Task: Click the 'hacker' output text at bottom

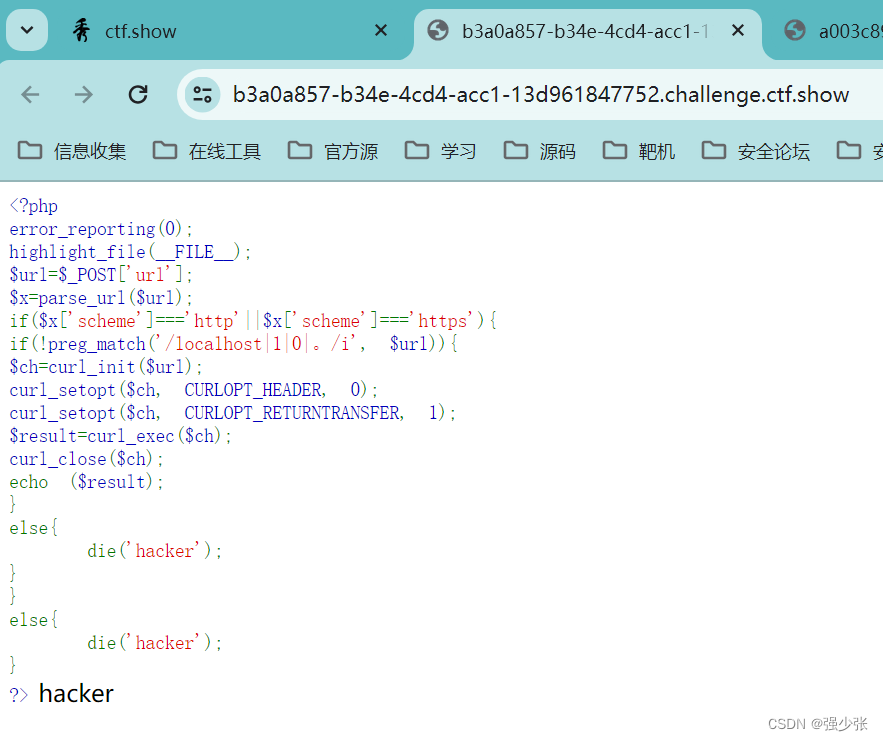Action: 76,694
